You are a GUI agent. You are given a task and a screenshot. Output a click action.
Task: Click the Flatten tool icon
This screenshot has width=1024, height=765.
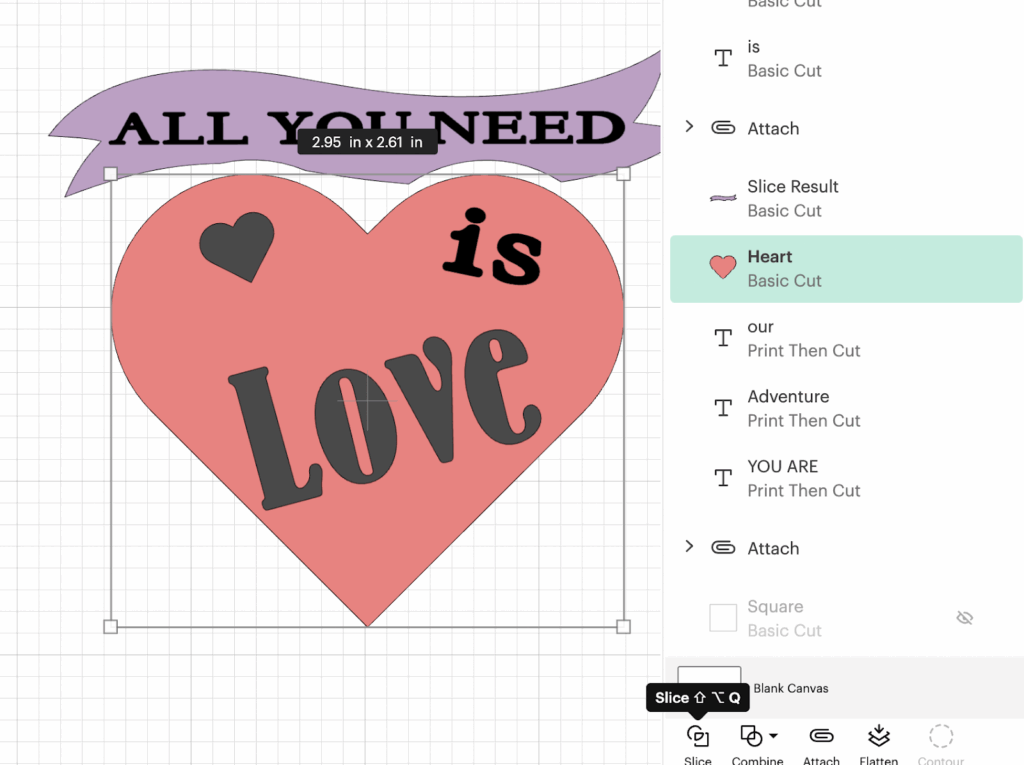879,737
